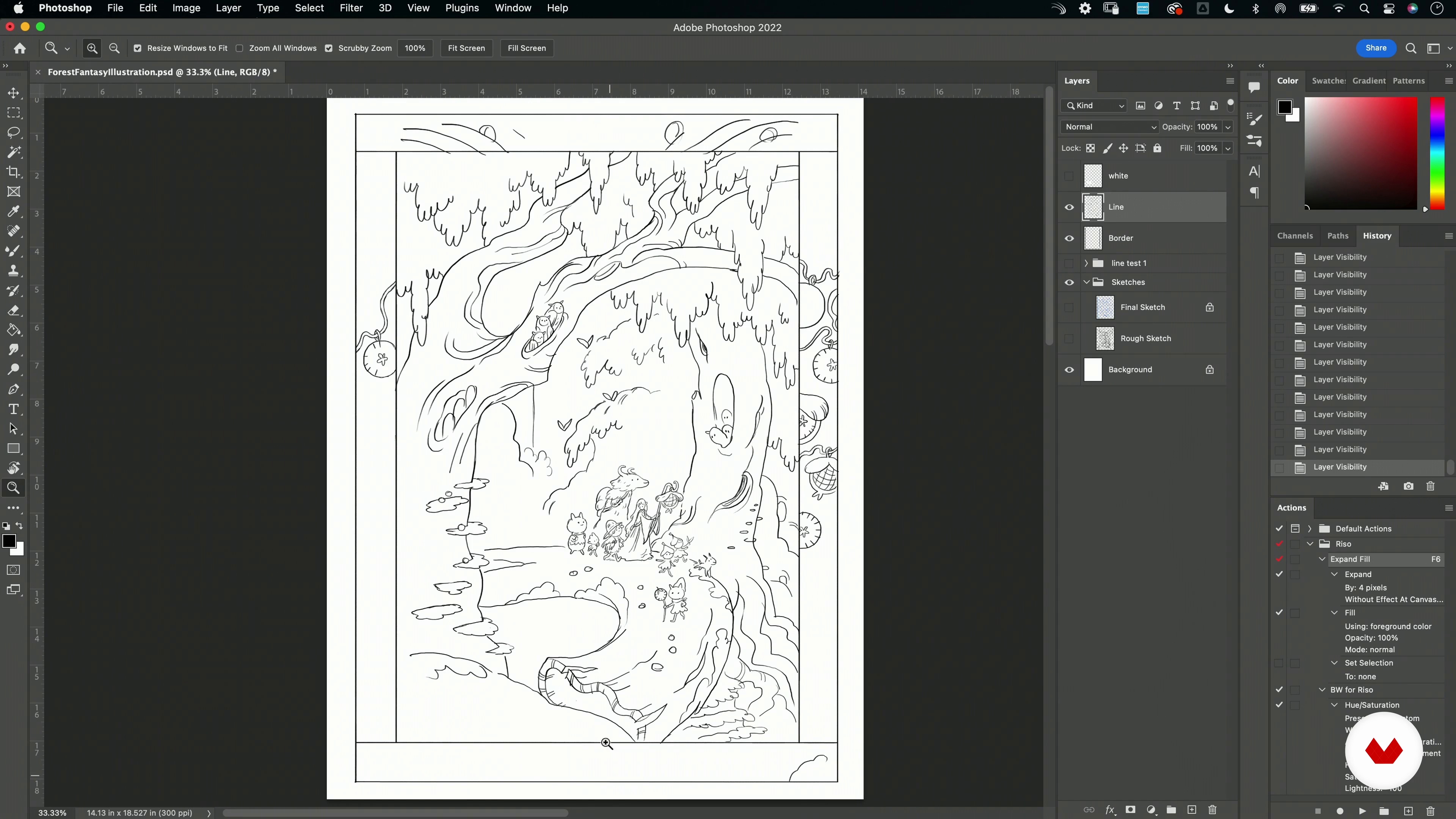Viewport: 1456px width, 819px height.
Task: Open the layer blend mode dropdown
Action: click(x=1110, y=127)
